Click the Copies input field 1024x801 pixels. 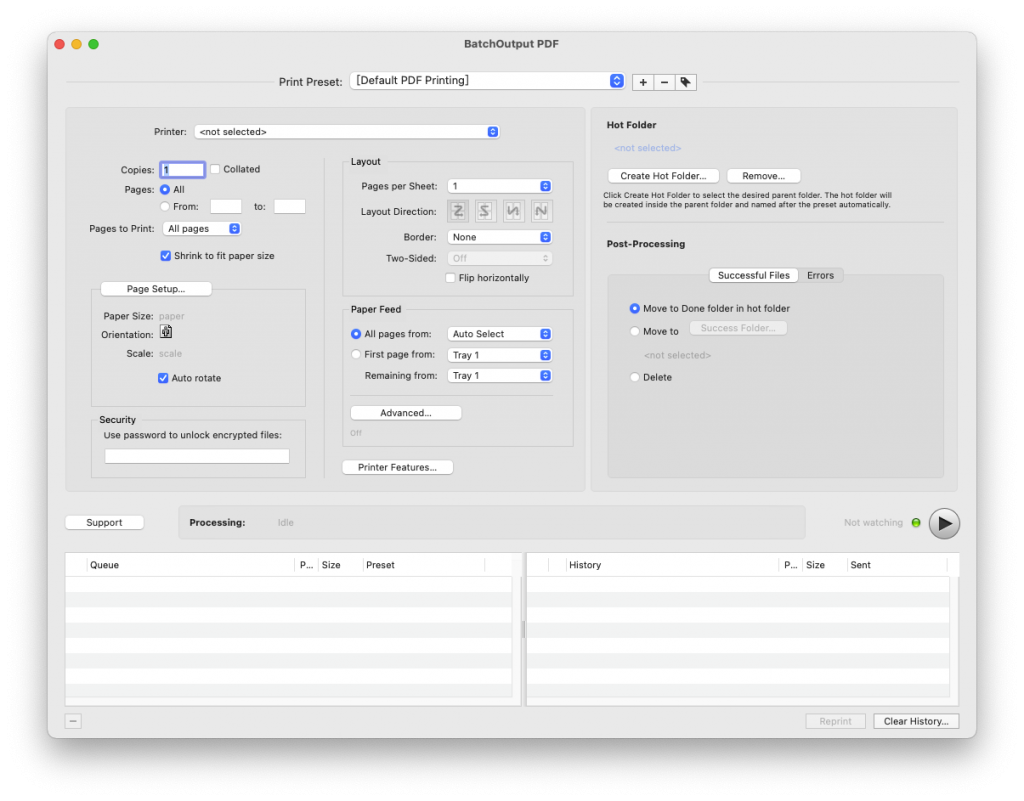coord(182,170)
